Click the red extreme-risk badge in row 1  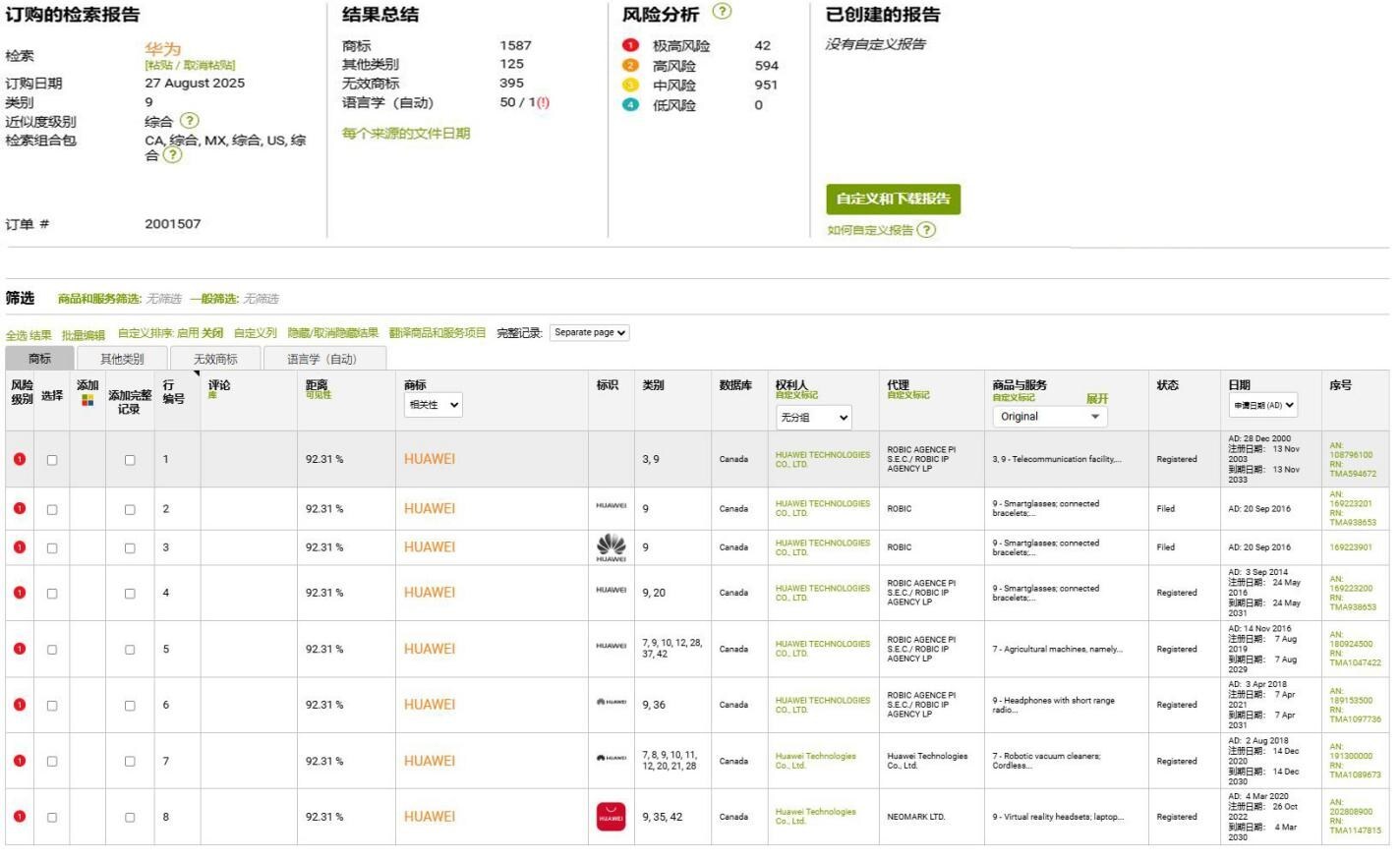(20, 459)
